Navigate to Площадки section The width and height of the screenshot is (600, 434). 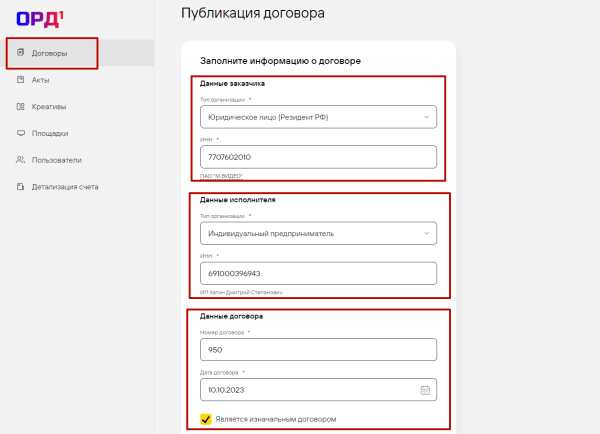[77, 133]
